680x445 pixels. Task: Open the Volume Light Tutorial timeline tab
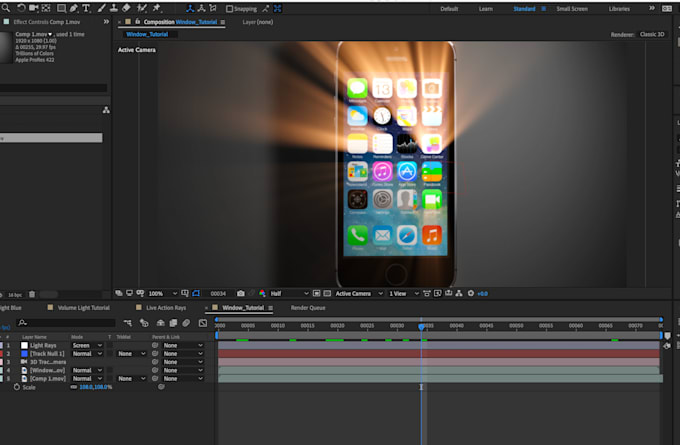pos(84,308)
